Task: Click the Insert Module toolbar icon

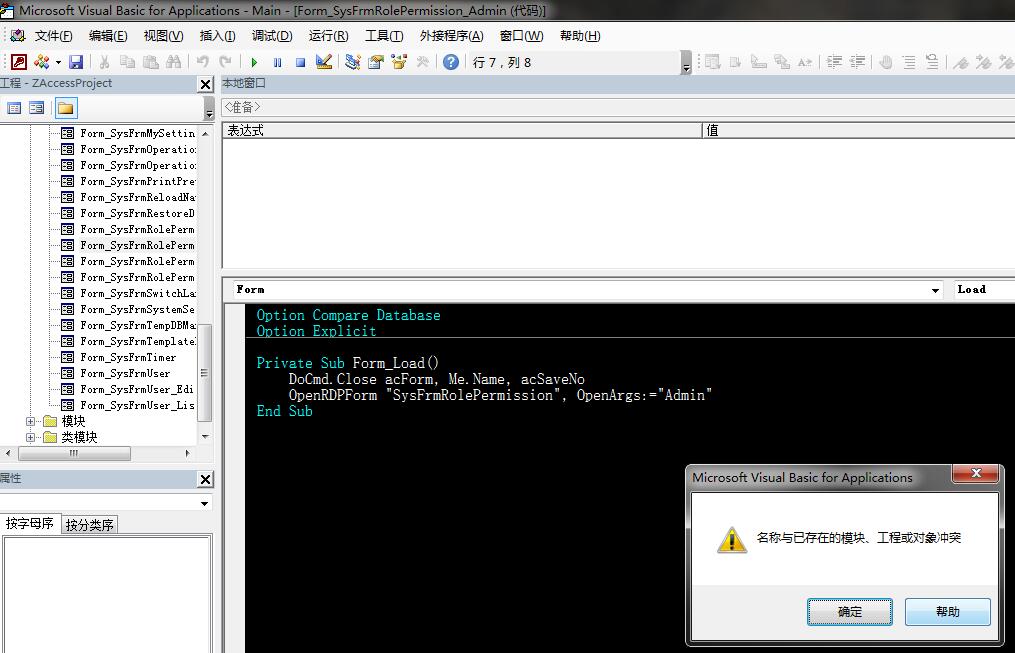Action: [42, 62]
